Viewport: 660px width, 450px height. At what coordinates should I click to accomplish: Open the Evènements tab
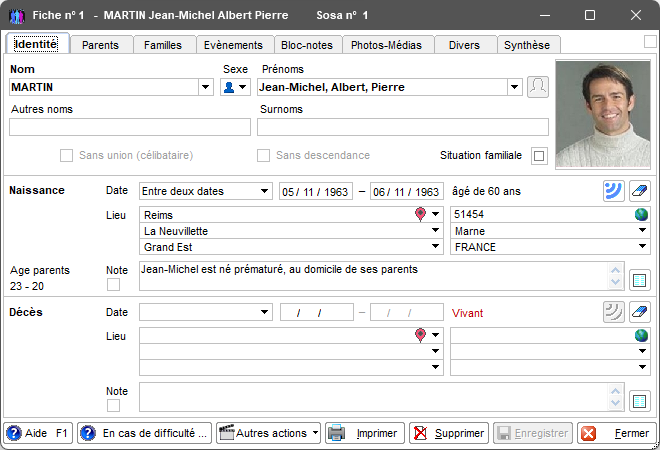click(x=233, y=45)
